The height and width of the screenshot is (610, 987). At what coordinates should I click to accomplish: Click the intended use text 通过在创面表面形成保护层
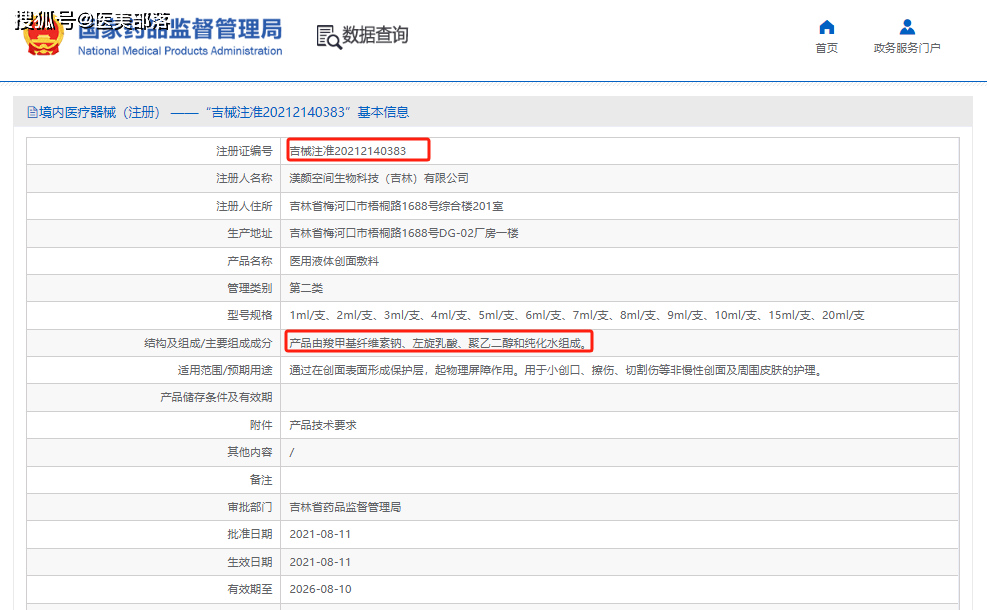tap(556, 370)
